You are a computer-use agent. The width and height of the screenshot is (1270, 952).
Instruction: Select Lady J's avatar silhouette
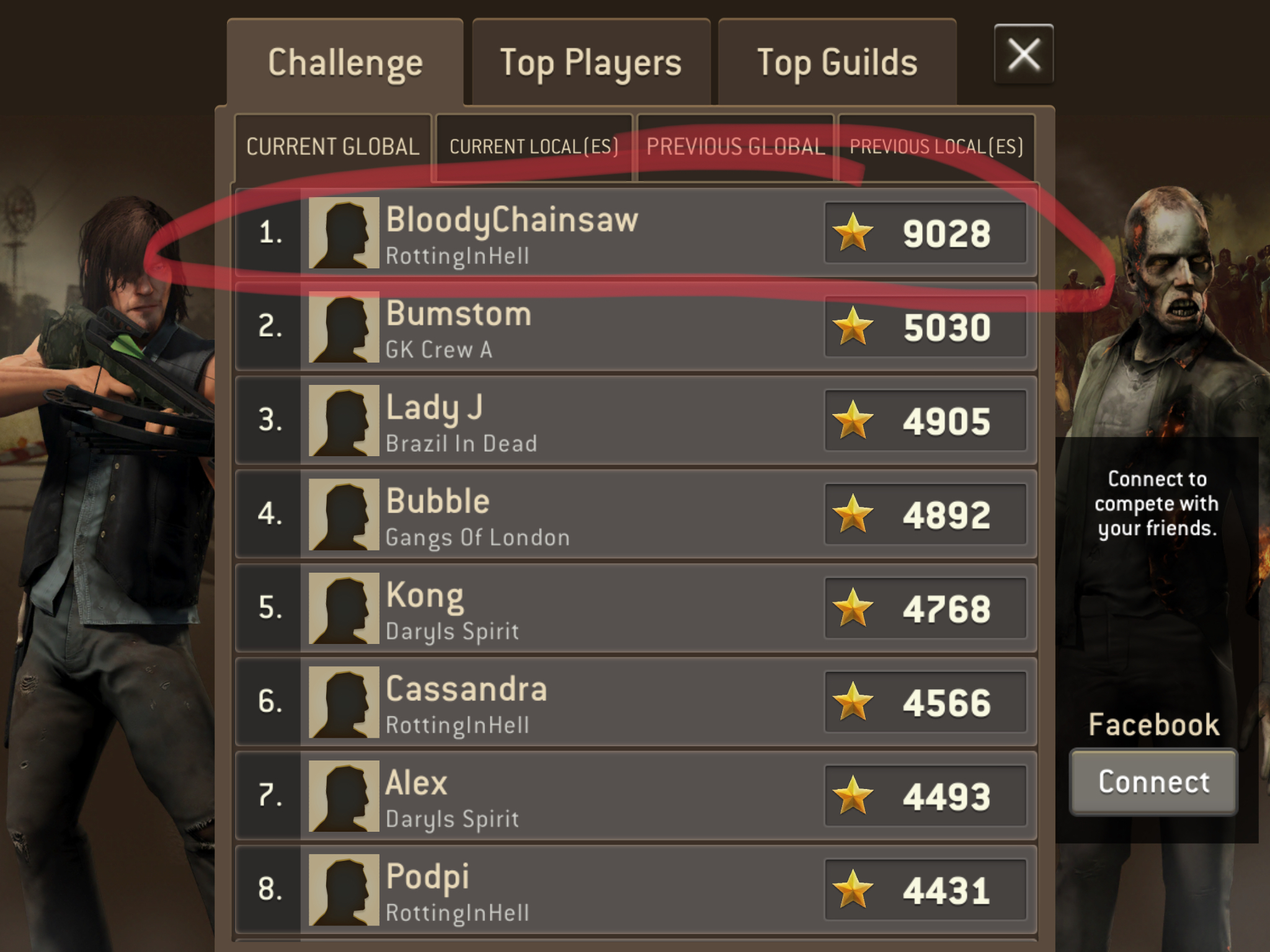tap(344, 420)
